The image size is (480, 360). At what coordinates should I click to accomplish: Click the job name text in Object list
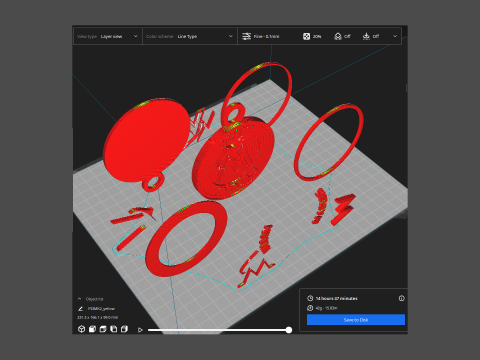coord(101,309)
